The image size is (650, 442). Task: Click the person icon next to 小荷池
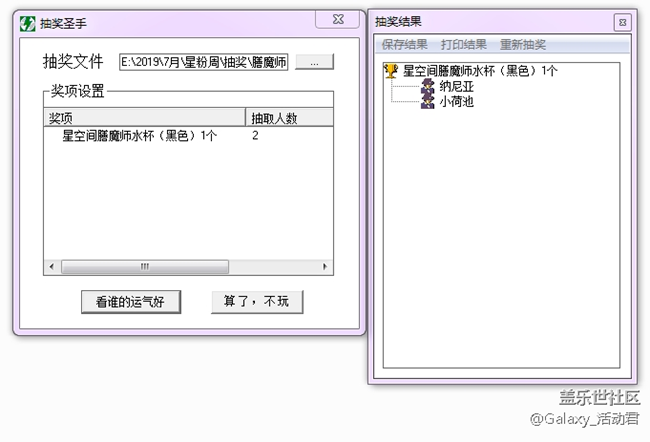click(427, 102)
